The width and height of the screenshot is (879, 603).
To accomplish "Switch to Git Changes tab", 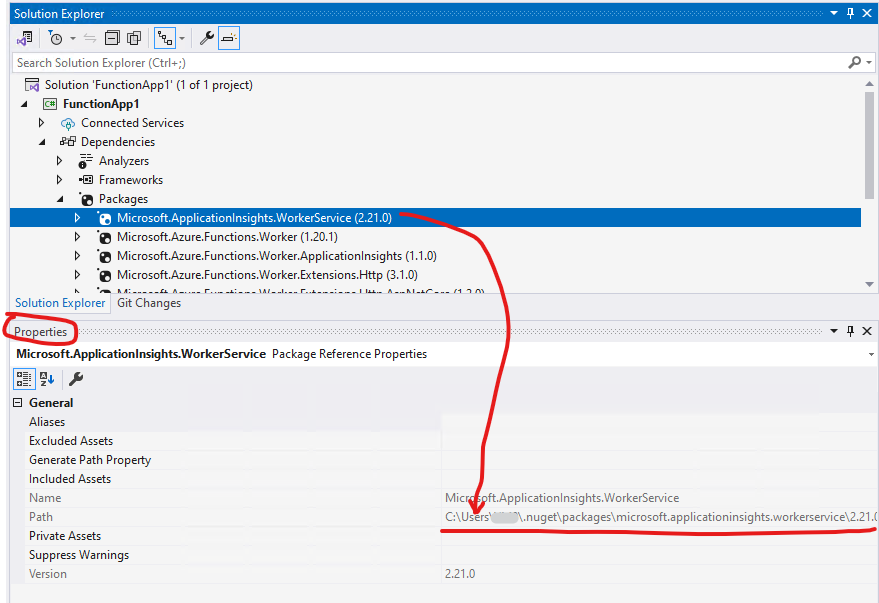I will pos(149,303).
